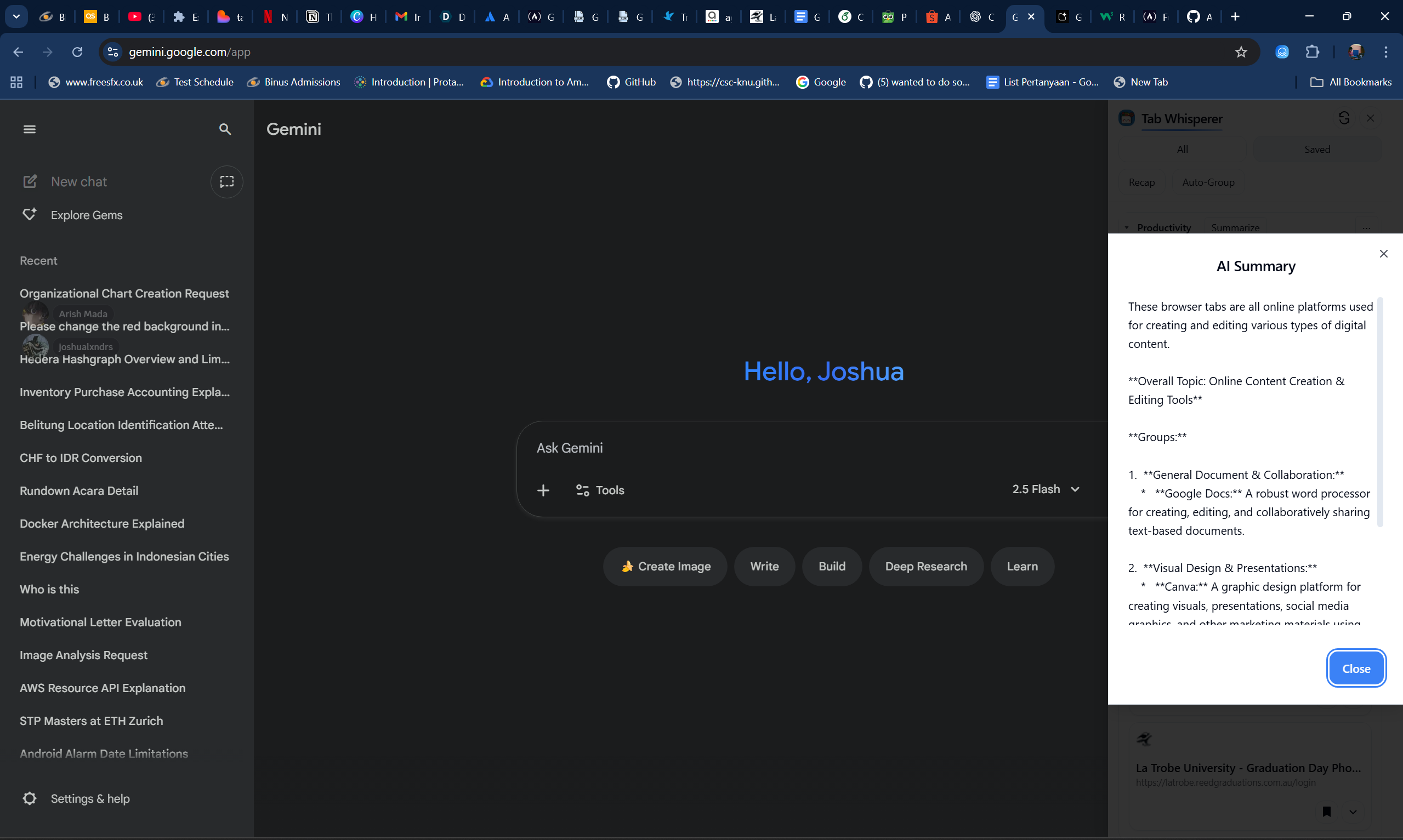Image resolution: width=1403 pixels, height=840 pixels.
Task: Open Docker Architecture Explained chat
Action: click(x=102, y=524)
